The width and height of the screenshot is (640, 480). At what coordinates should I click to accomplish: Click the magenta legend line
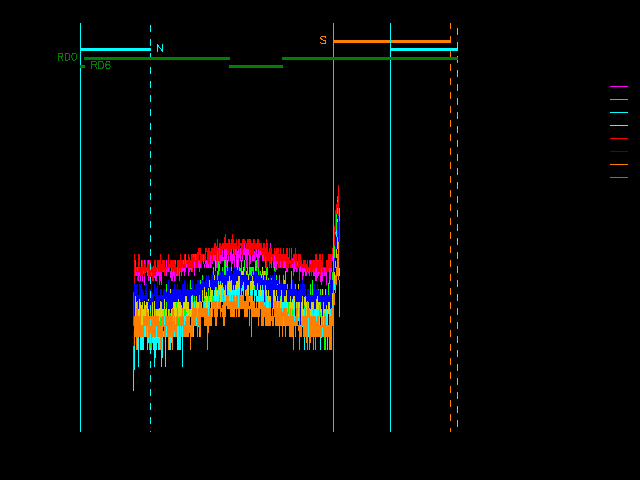619,87
